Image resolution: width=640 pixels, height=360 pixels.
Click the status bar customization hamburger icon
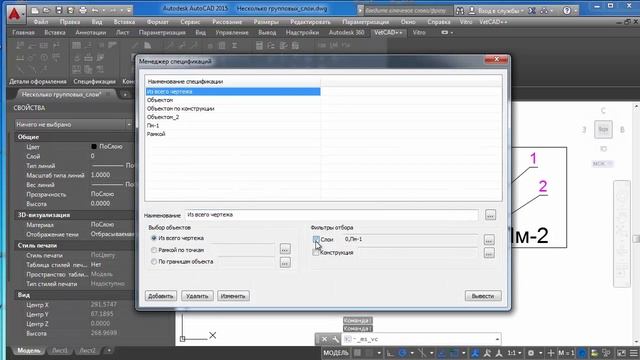click(634, 353)
